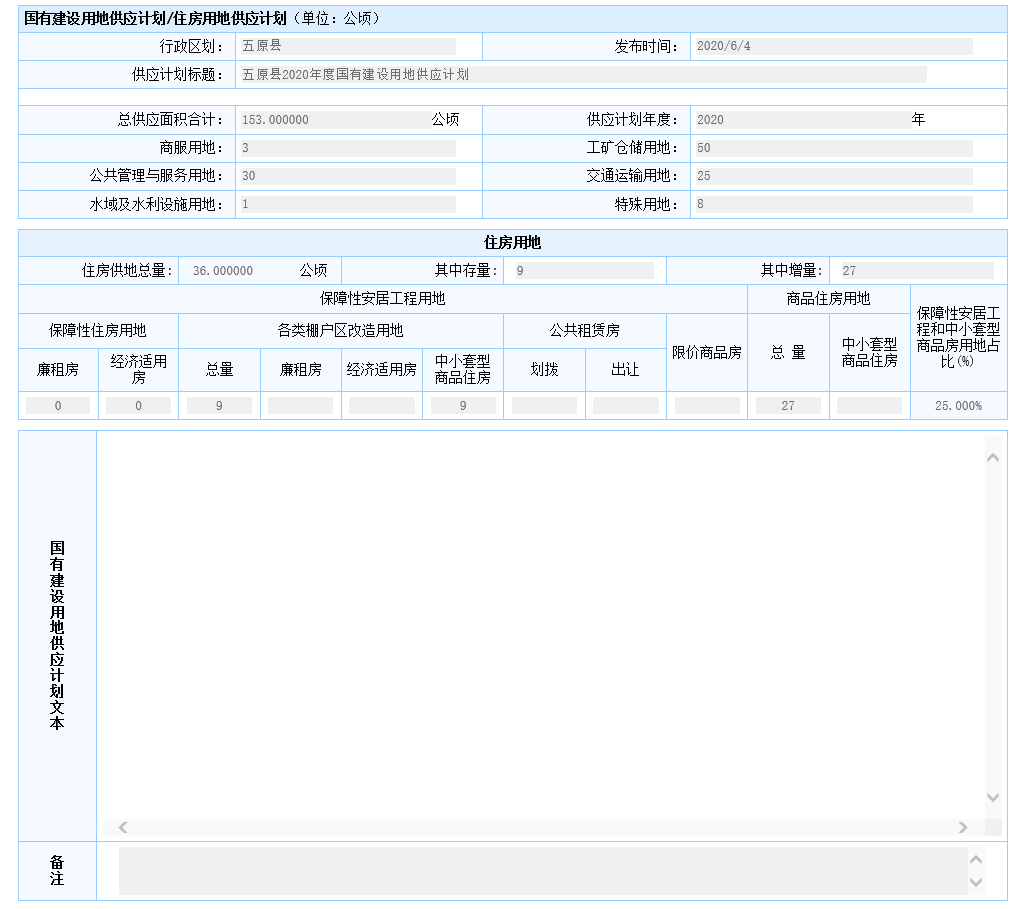This screenshot has width=1028, height=909.
Task: Click the 行政区划 field showing 五原县
Action: (x=347, y=46)
